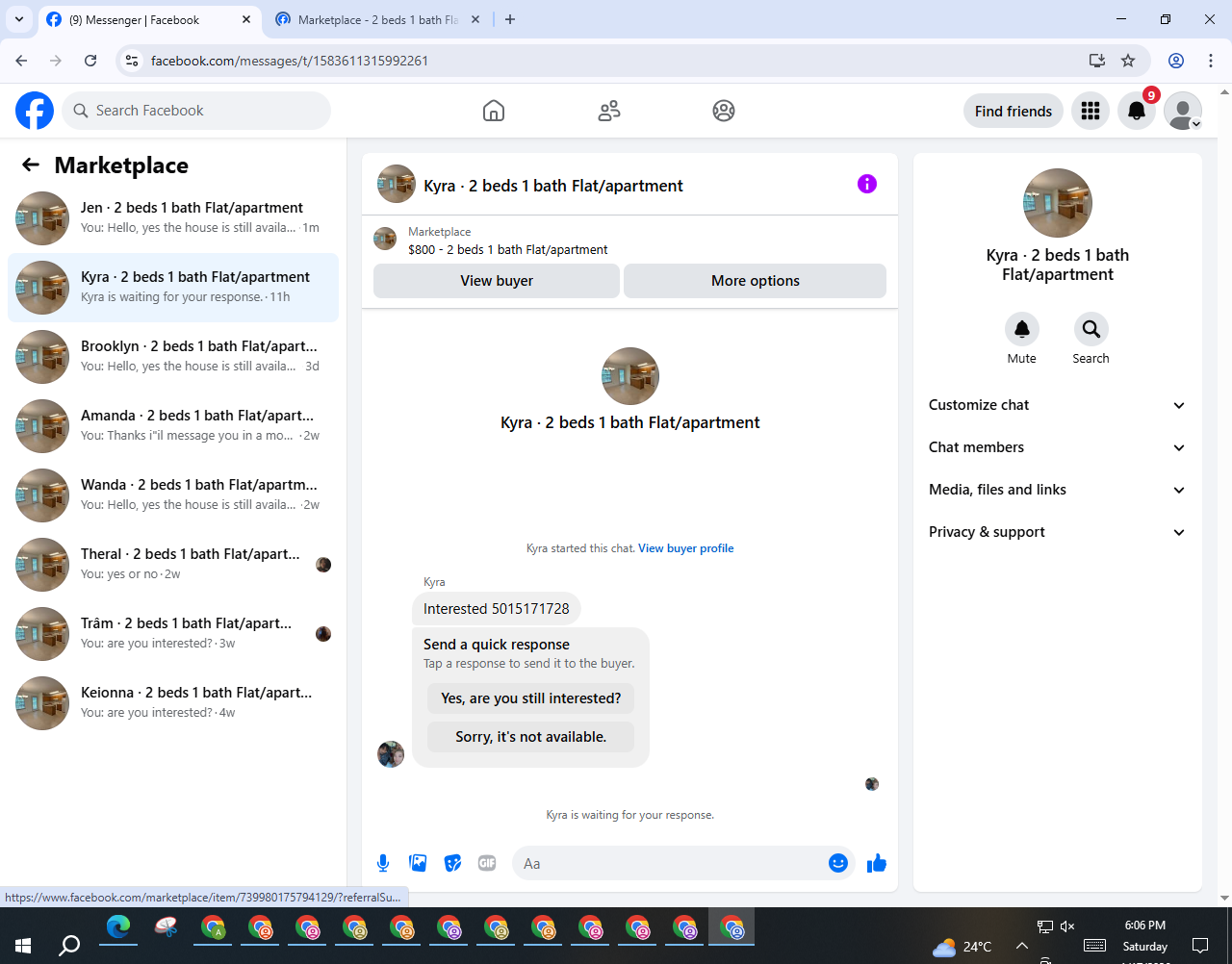Open conversation information purple icon
The image size is (1232, 964).
pos(867,184)
